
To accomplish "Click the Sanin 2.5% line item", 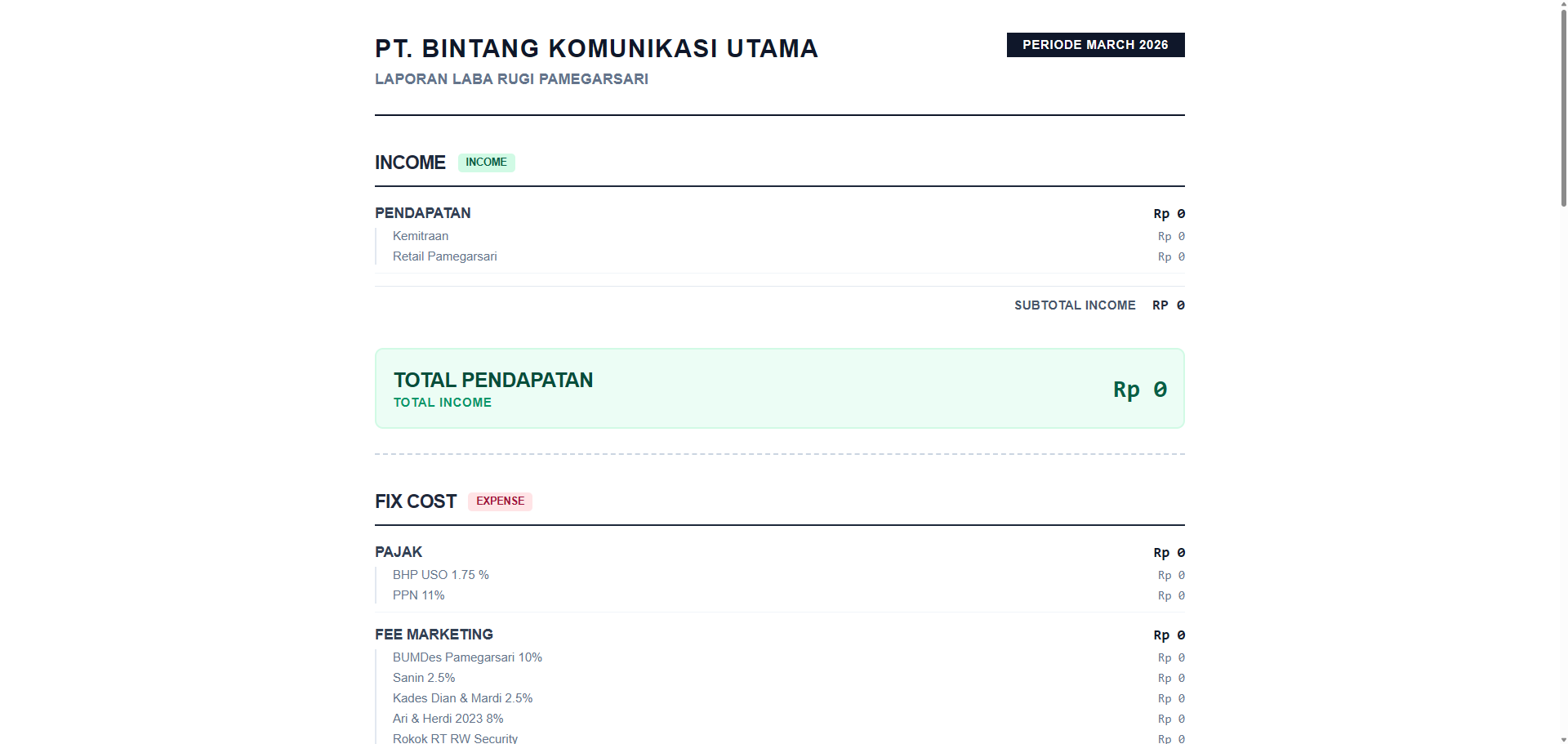I will click(424, 678).
